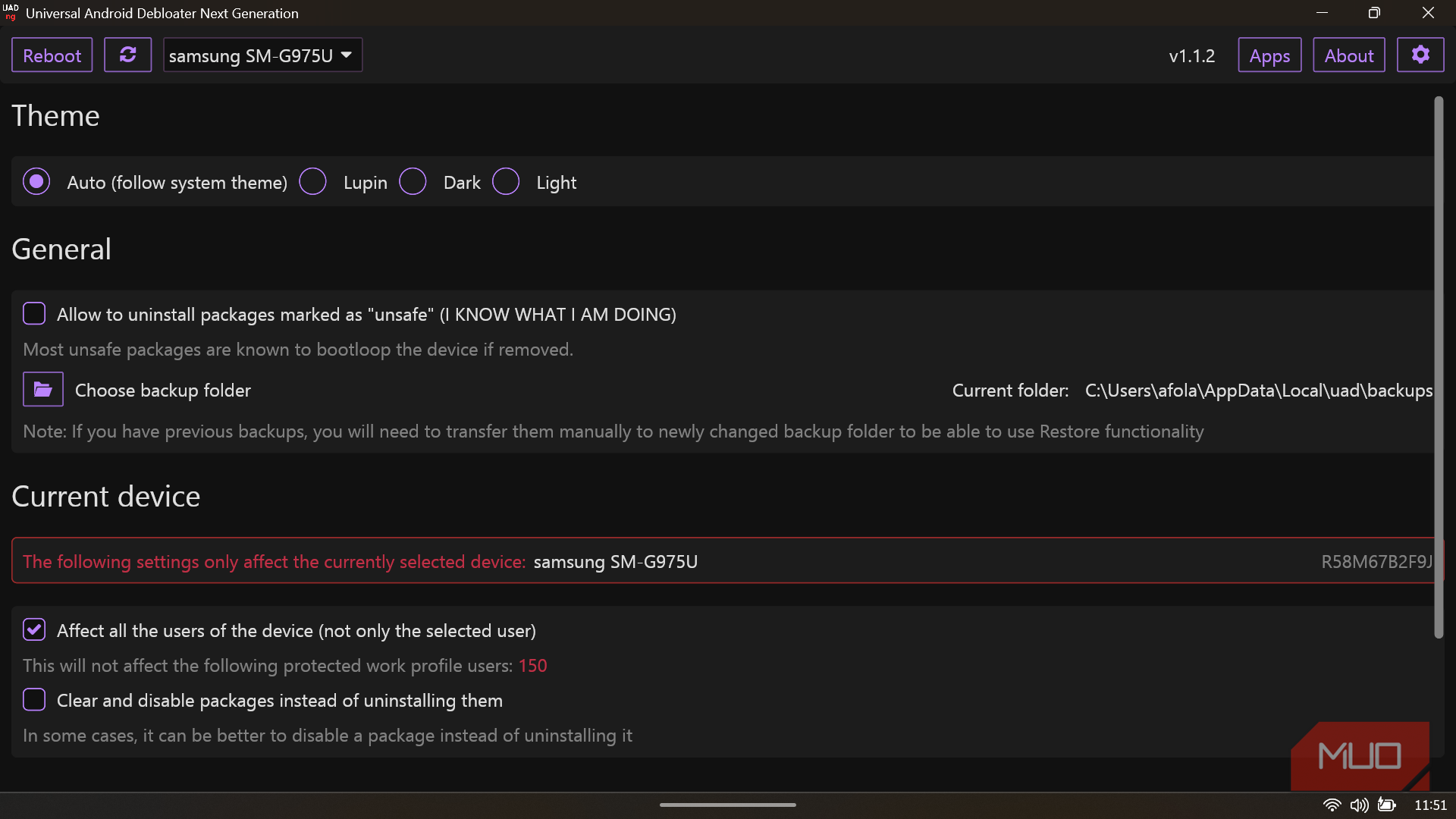Choose the Light theme radio button
This screenshot has height=819, width=1456.
pyautogui.click(x=506, y=181)
